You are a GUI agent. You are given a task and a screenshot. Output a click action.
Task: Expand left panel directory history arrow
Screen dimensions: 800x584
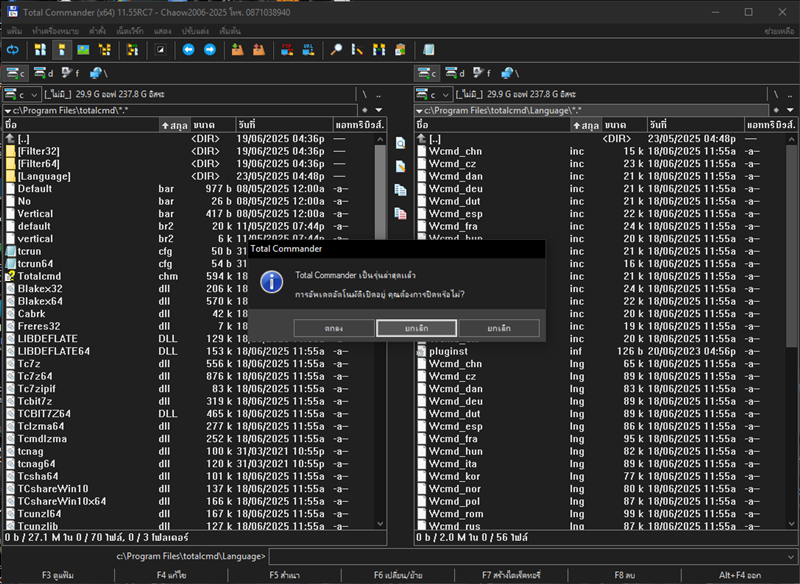pyautogui.click(x=378, y=109)
